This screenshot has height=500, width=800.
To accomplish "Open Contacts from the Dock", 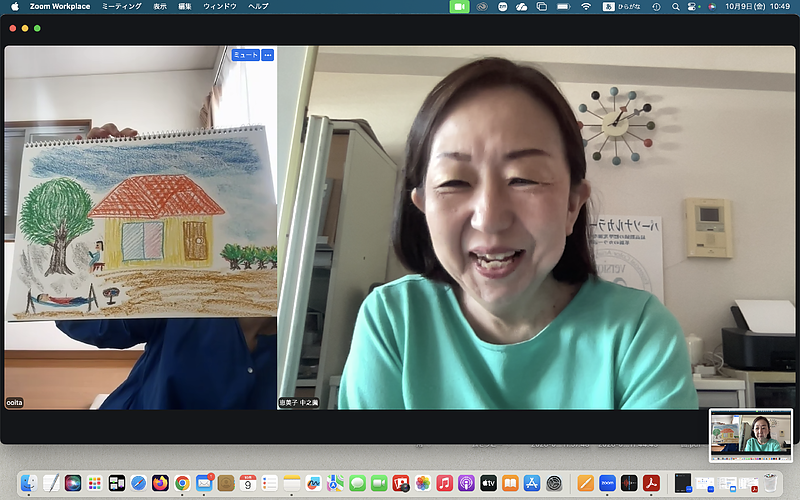I will pos(226,483).
